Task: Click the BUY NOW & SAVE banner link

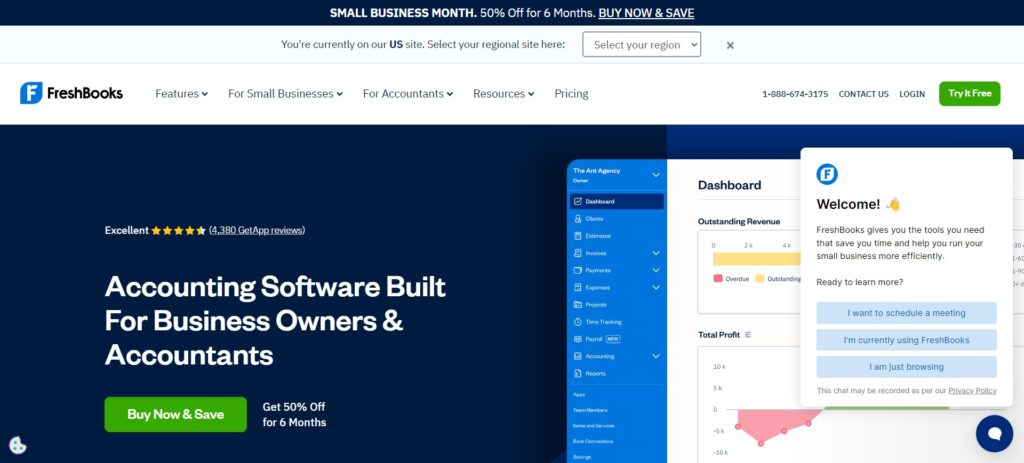Action: pos(646,13)
